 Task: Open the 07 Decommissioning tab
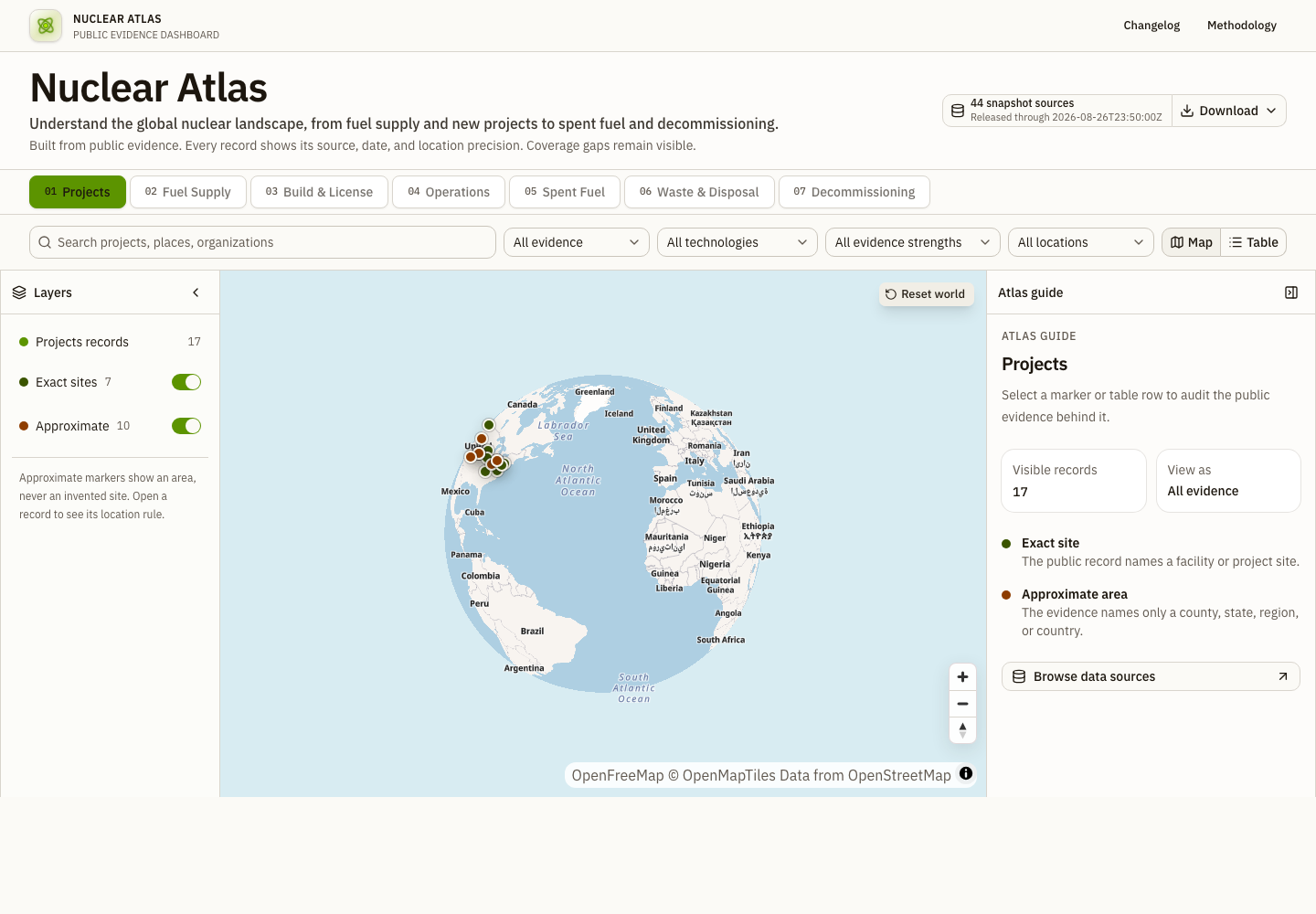[x=854, y=192]
